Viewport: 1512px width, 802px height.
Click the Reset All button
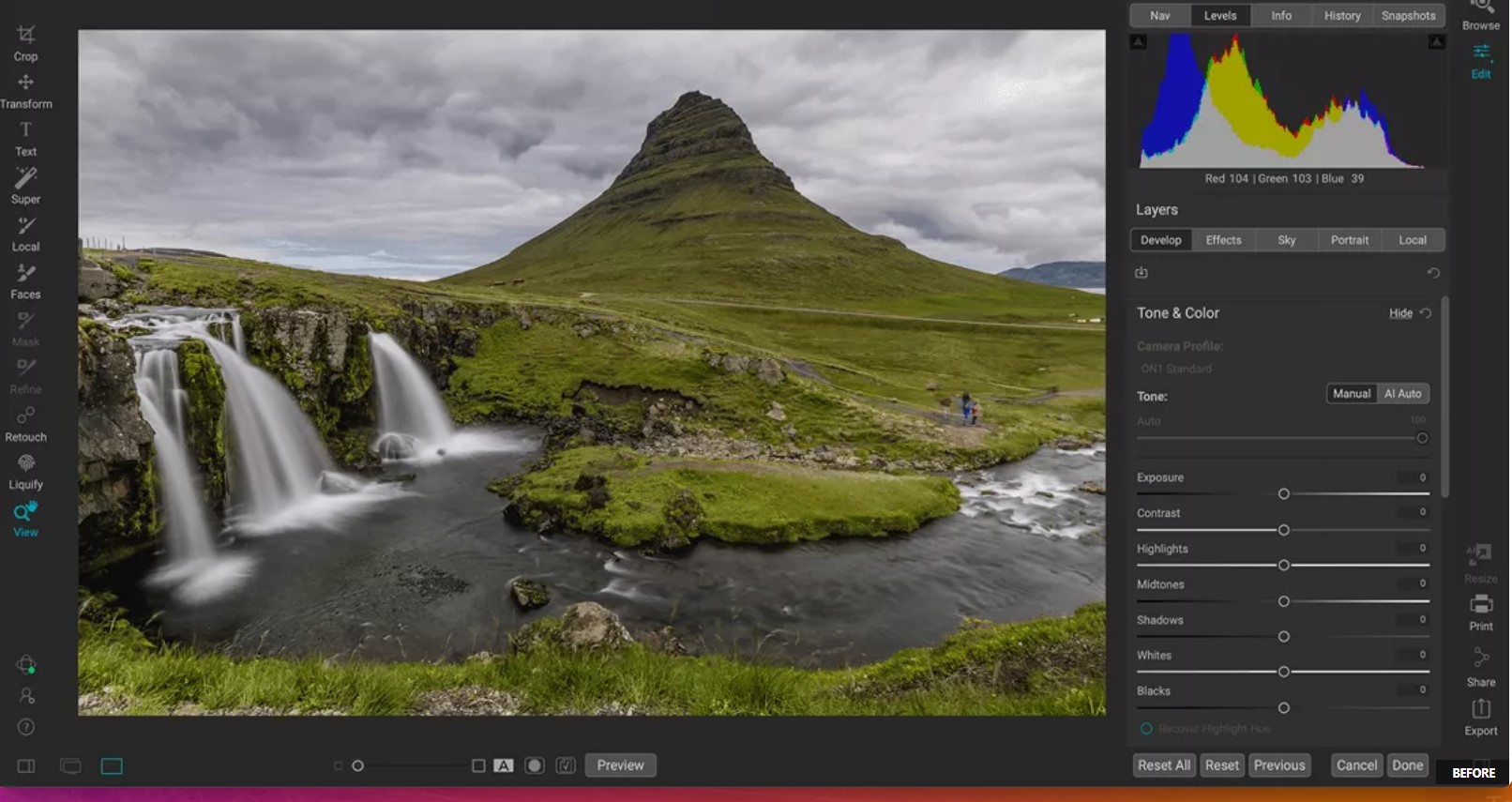(x=1164, y=765)
